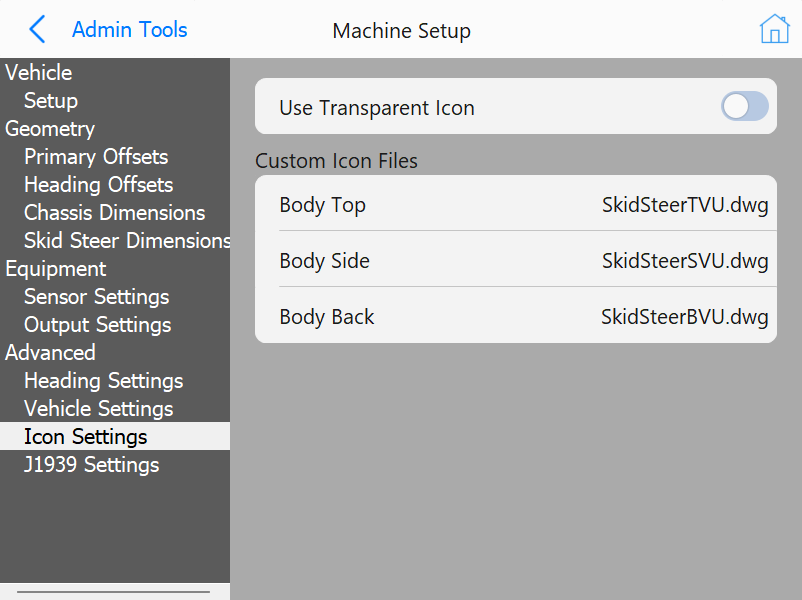
Task: Choose the Body Back icon file row
Action: [516, 315]
